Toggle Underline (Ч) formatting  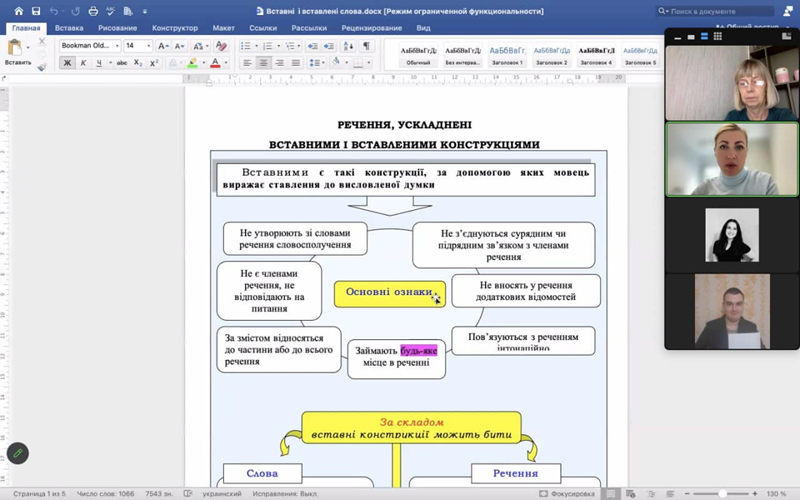click(99, 63)
